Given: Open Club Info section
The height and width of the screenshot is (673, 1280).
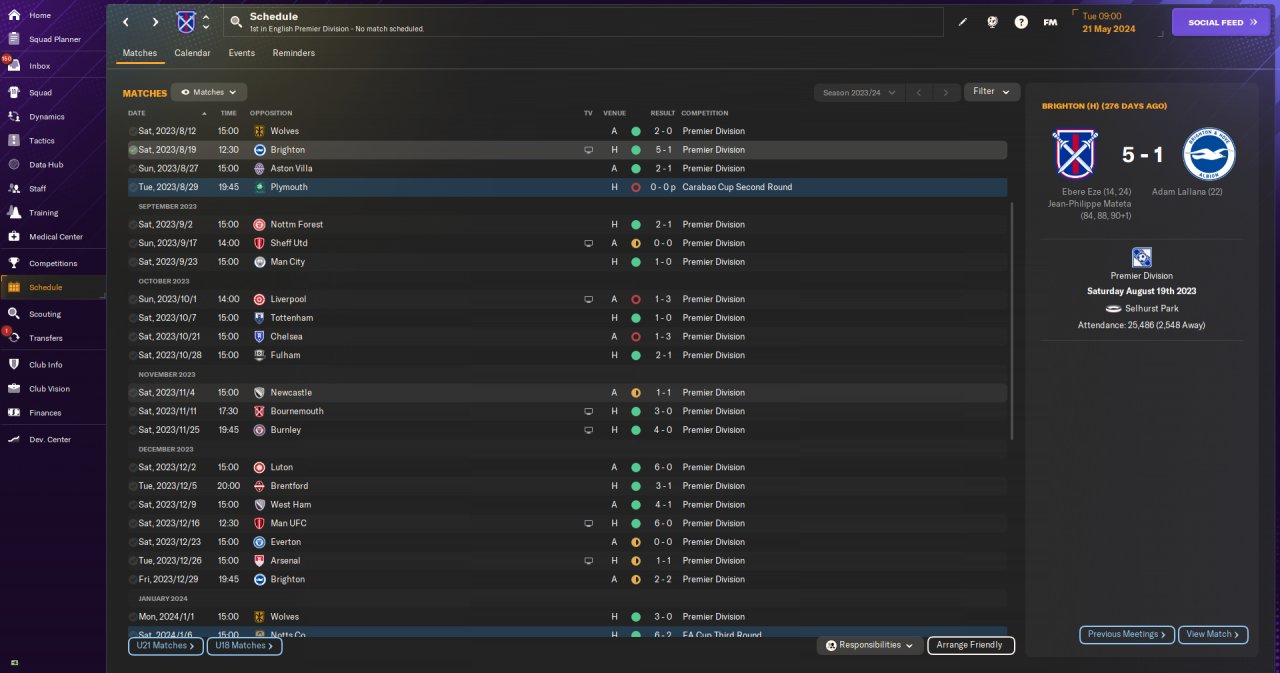Looking at the screenshot, I should pyautogui.click(x=45, y=365).
